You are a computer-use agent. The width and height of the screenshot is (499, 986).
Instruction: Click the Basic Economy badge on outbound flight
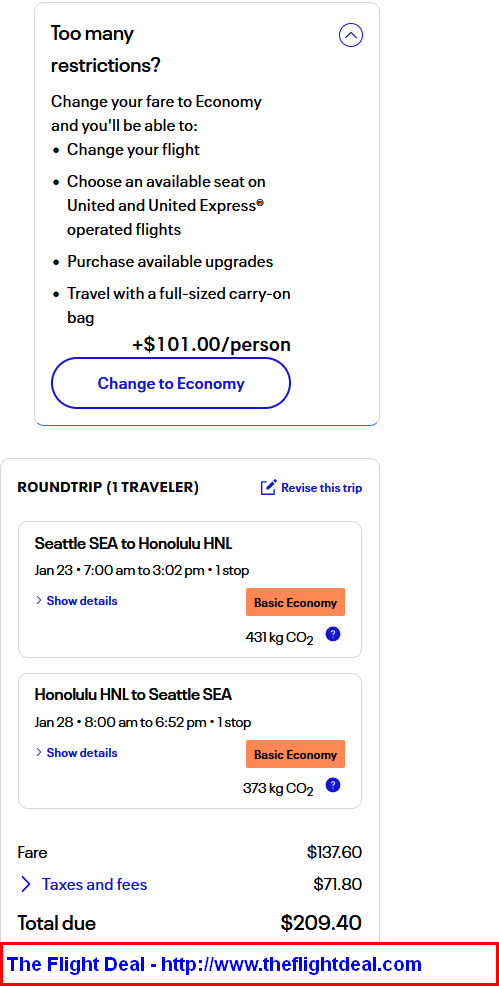click(295, 602)
